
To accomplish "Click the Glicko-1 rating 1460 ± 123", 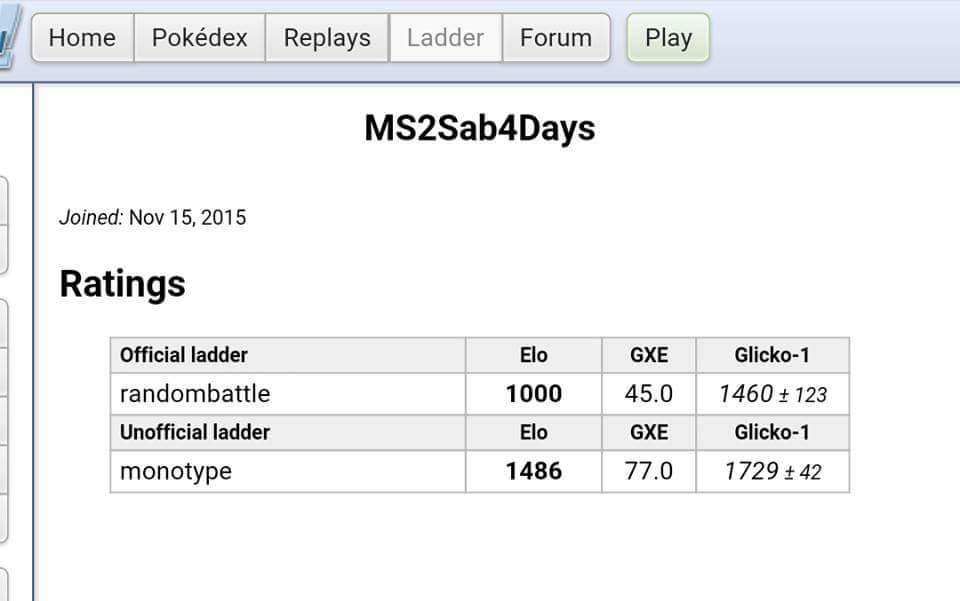I will [x=773, y=394].
